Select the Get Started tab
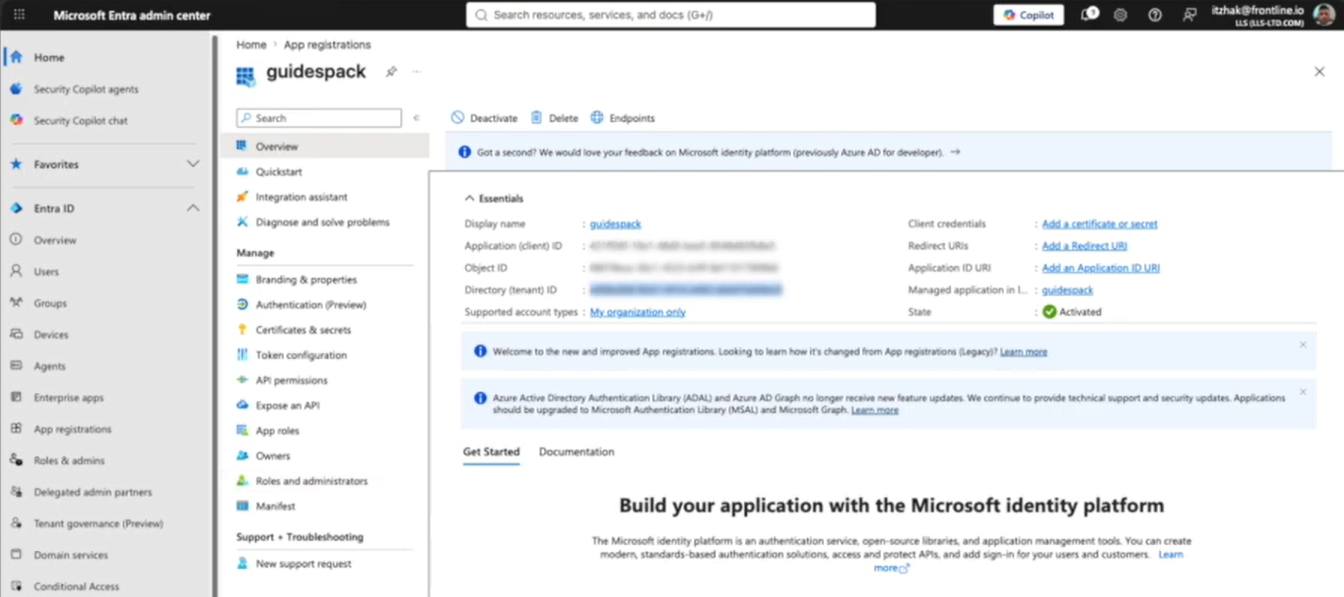1344x597 pixels. [x=491, y=452]
